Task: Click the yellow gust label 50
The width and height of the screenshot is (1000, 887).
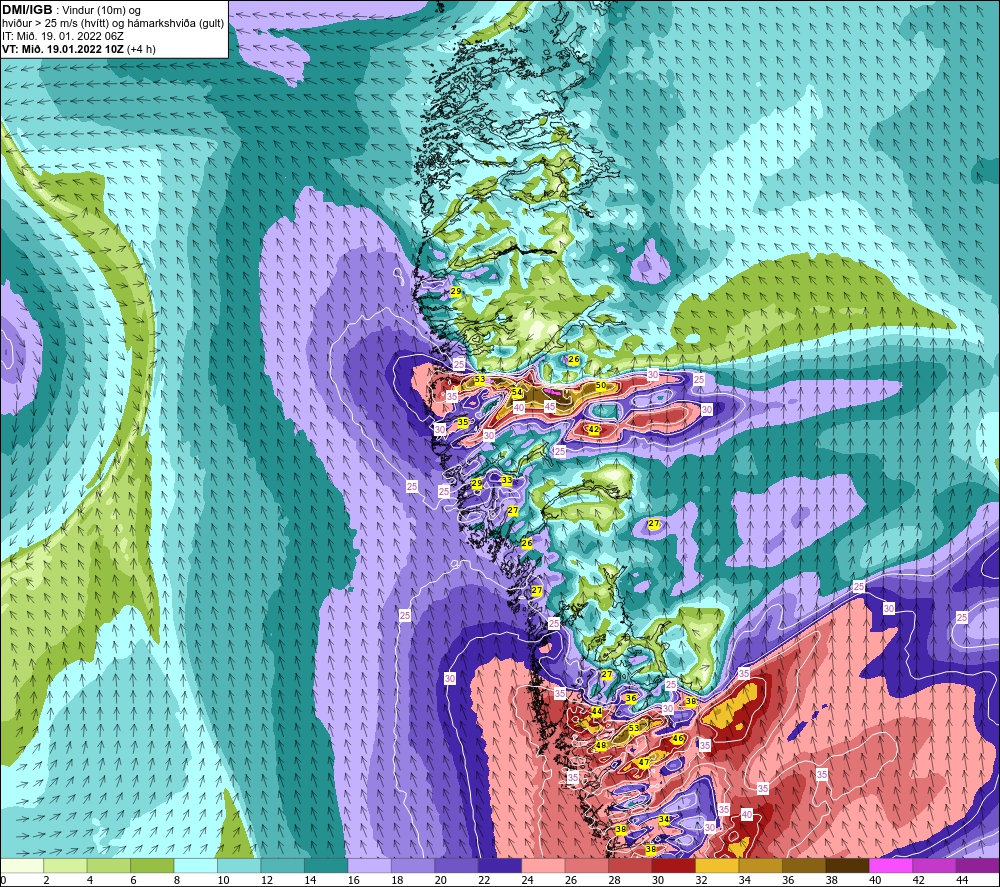Action: pos(601,385)
